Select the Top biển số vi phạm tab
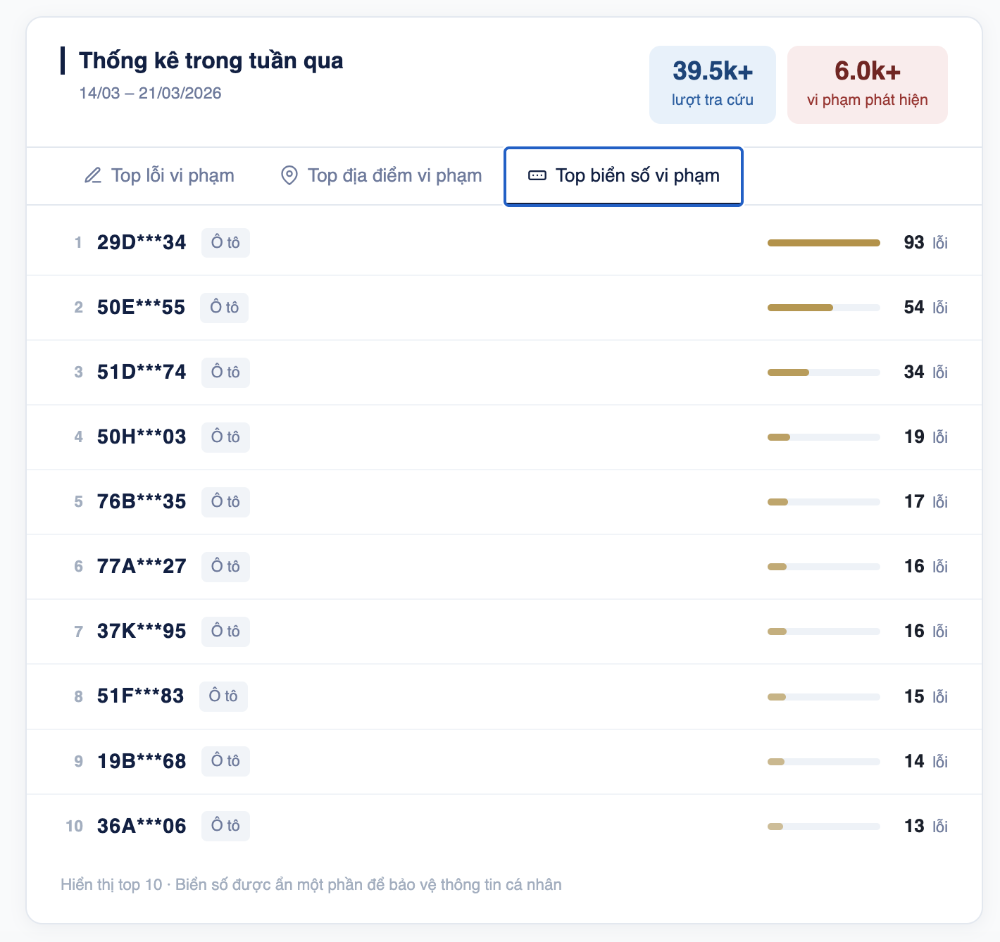The height and width of the screenshot is (942, 1000). tap(623, 176)
